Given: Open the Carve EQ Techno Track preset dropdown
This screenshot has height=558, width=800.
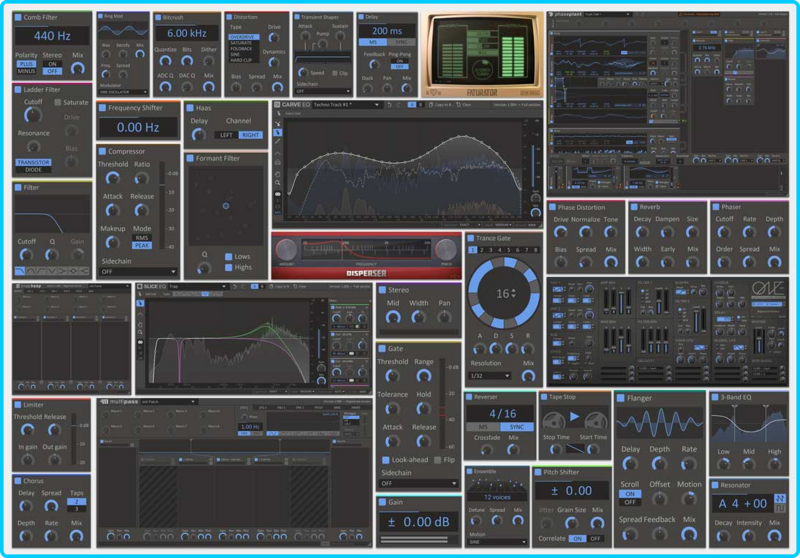Looking at the screenshot, I should click(x=346, y=105).
